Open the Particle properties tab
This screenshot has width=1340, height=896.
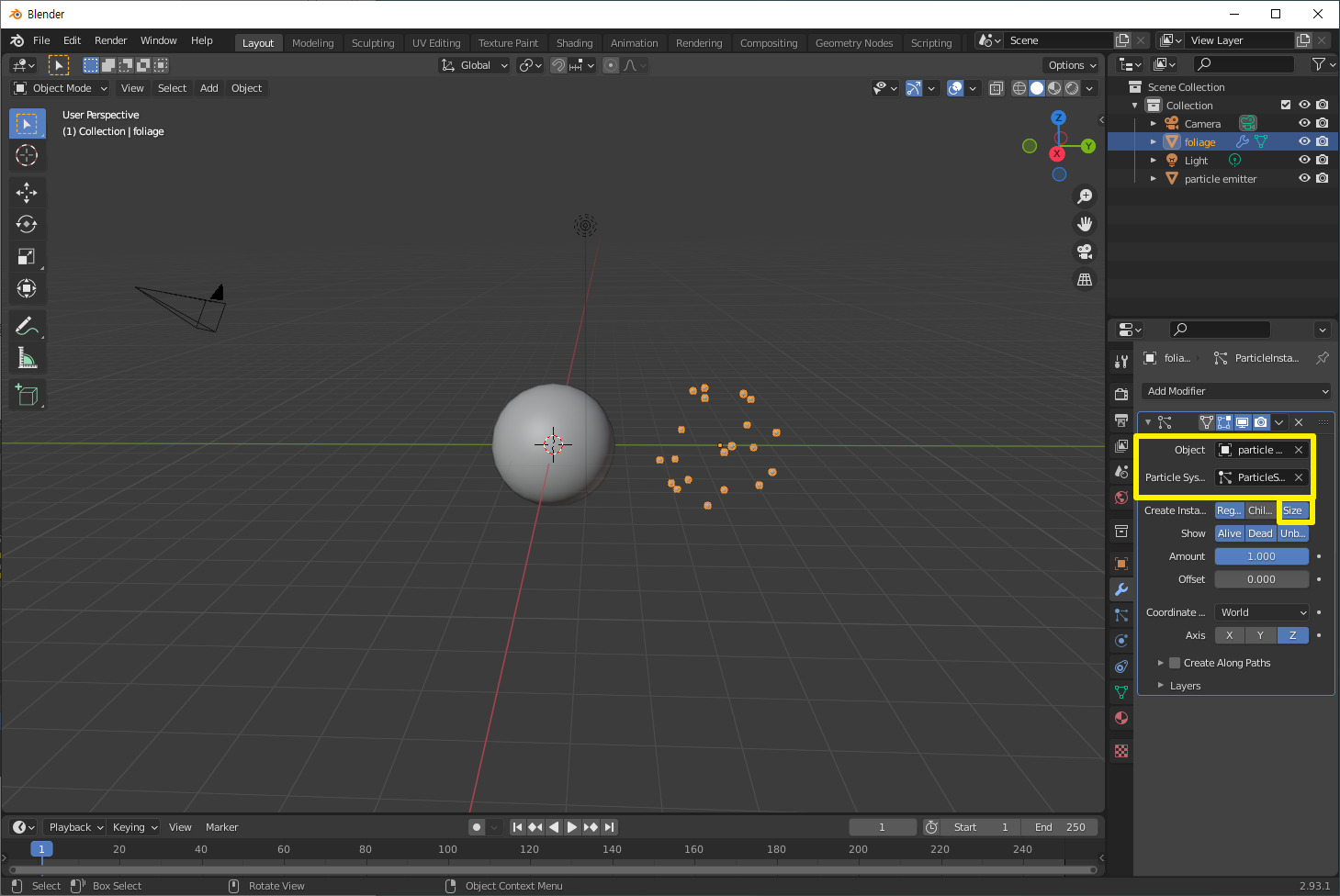[x=1121, y=615]
